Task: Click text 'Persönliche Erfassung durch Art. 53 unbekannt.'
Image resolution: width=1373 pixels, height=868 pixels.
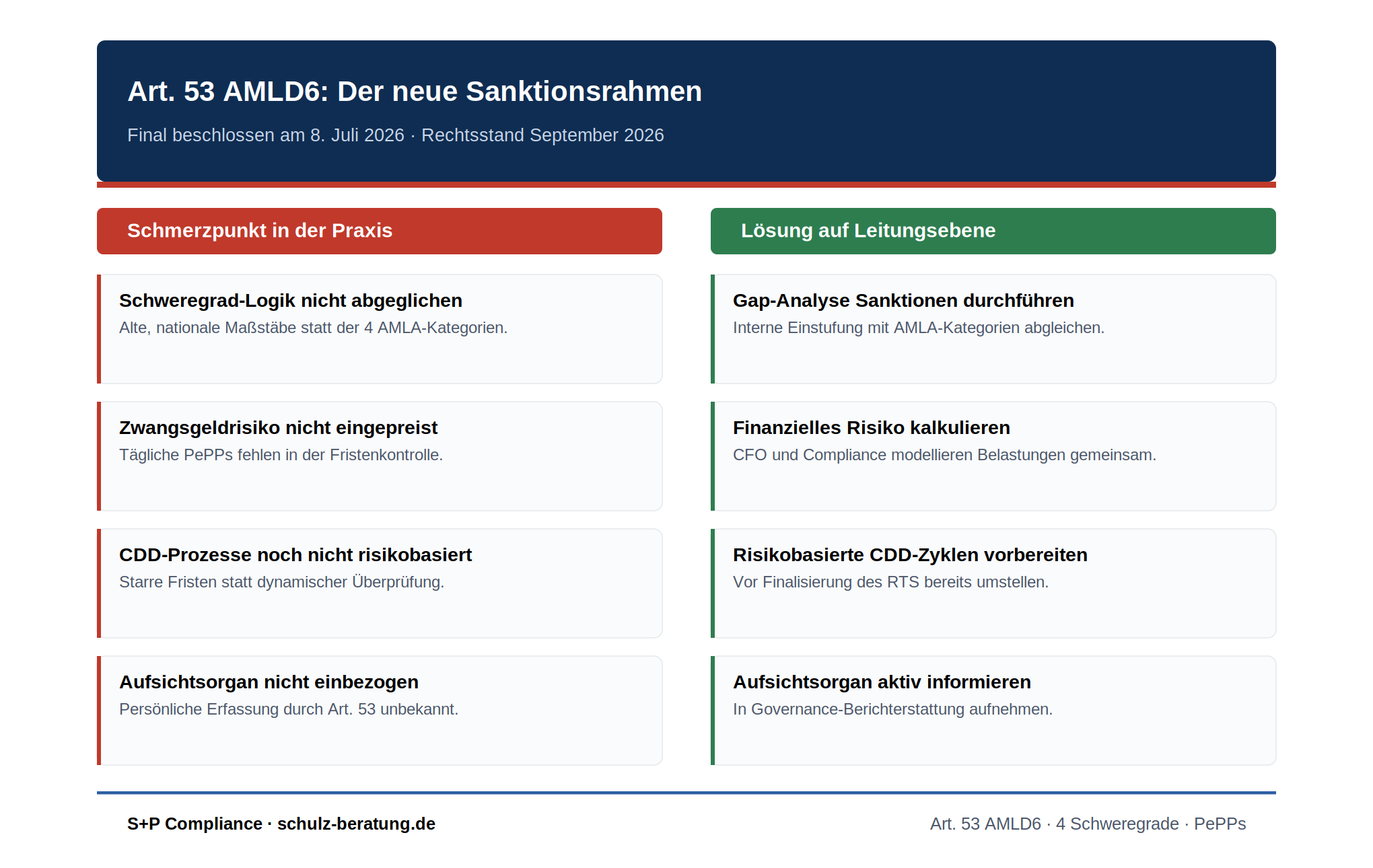Action: click(x=289, y=709)
